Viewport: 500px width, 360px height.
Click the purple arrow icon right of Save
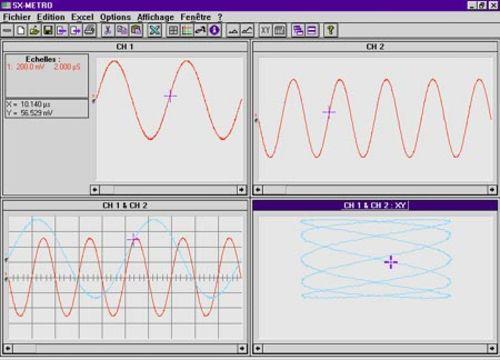point(62,30)
